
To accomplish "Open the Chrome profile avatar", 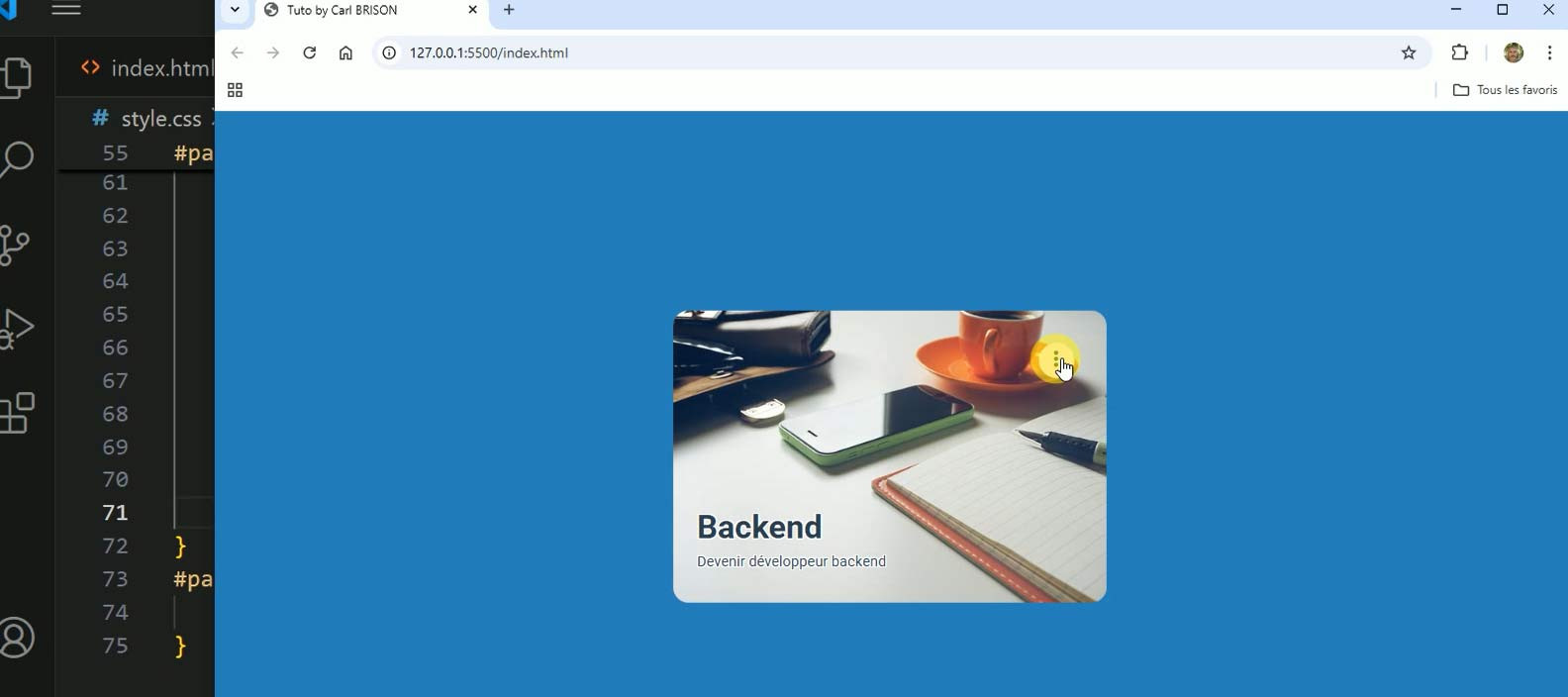I will click(x=1513, y=52).
